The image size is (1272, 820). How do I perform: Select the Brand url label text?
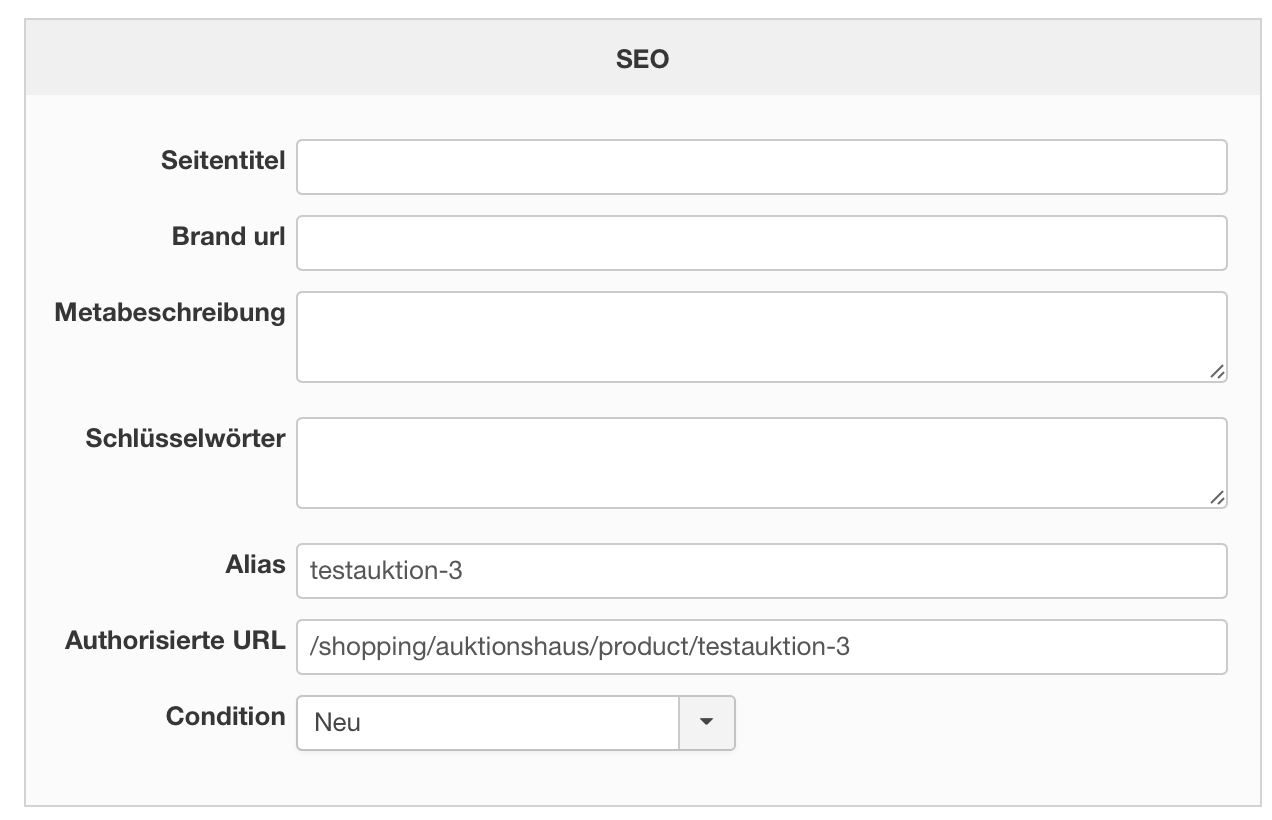coord(228,236)
